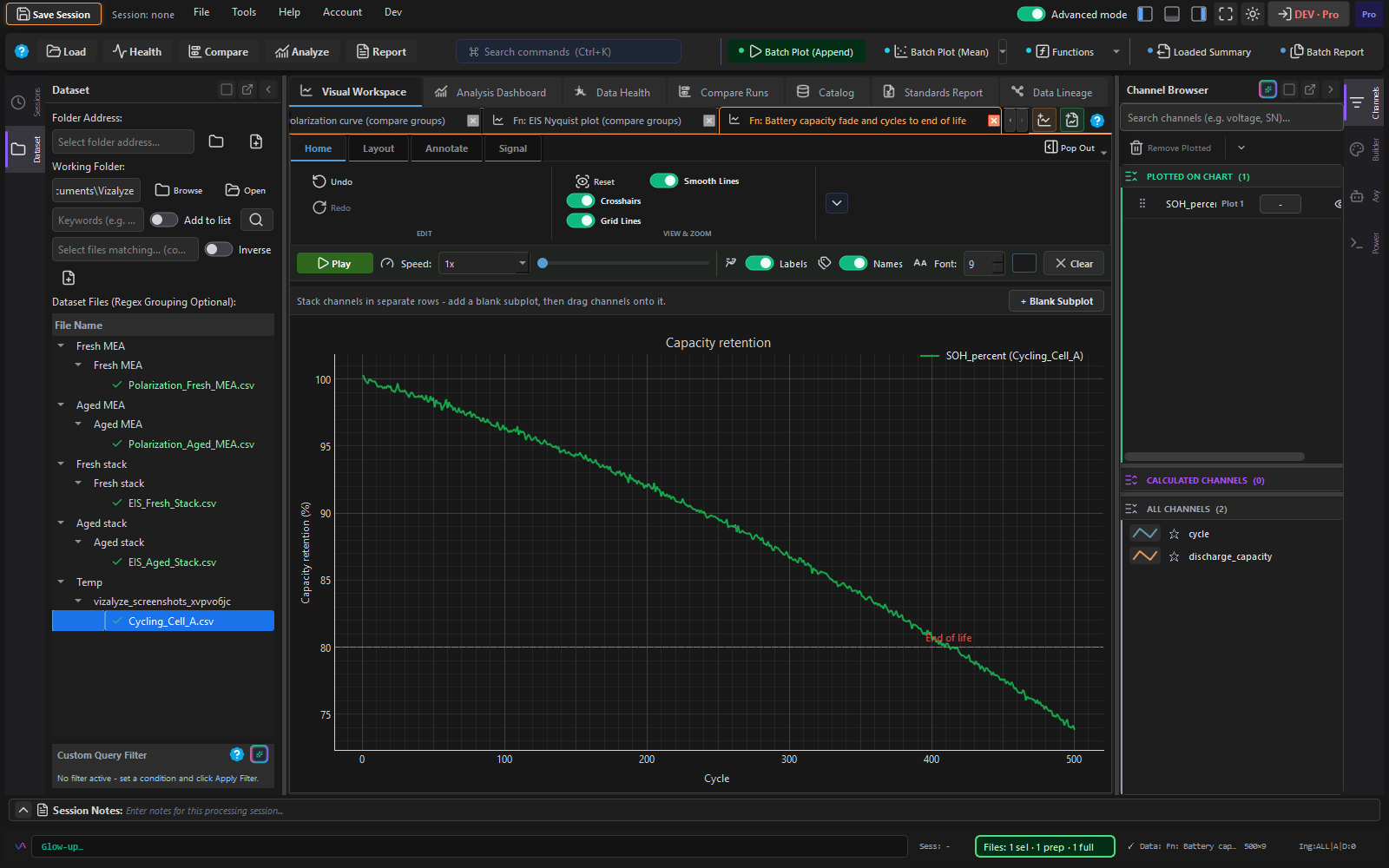This screenshot has height=868, width=1389.
Task: Enable the Inverse toggle
Action: coord(219,249)
